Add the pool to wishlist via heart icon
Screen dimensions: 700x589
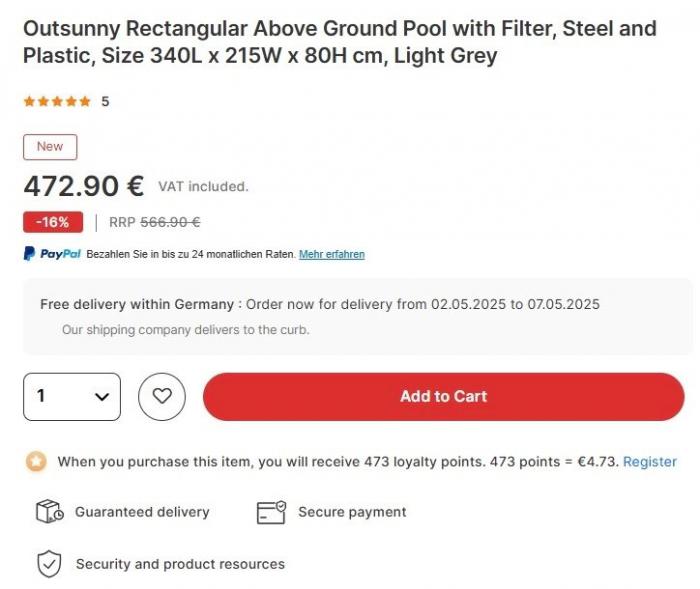pos(162,397)
